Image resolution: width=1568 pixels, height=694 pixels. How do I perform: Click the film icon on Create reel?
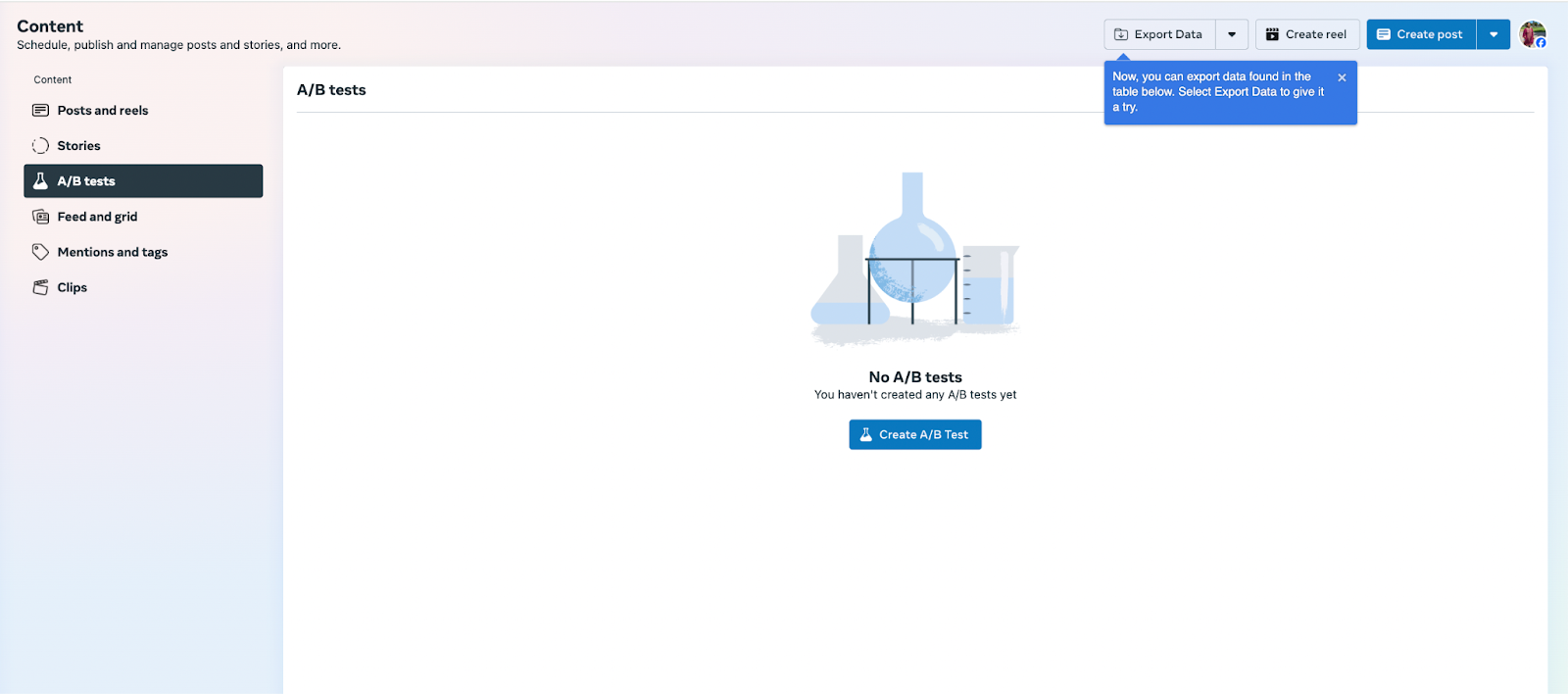(1272, 34)
